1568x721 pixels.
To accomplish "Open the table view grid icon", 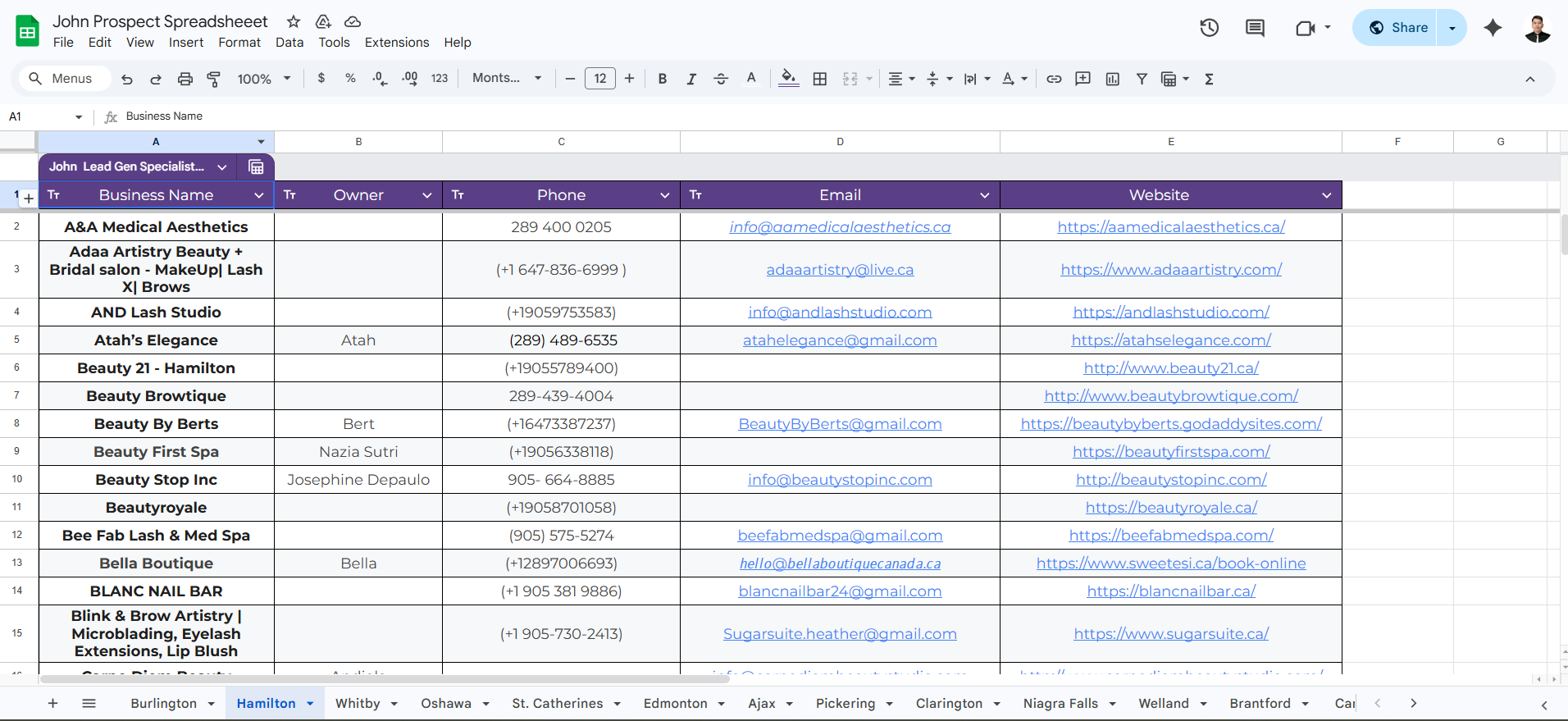I will click(x=256, y=167).
